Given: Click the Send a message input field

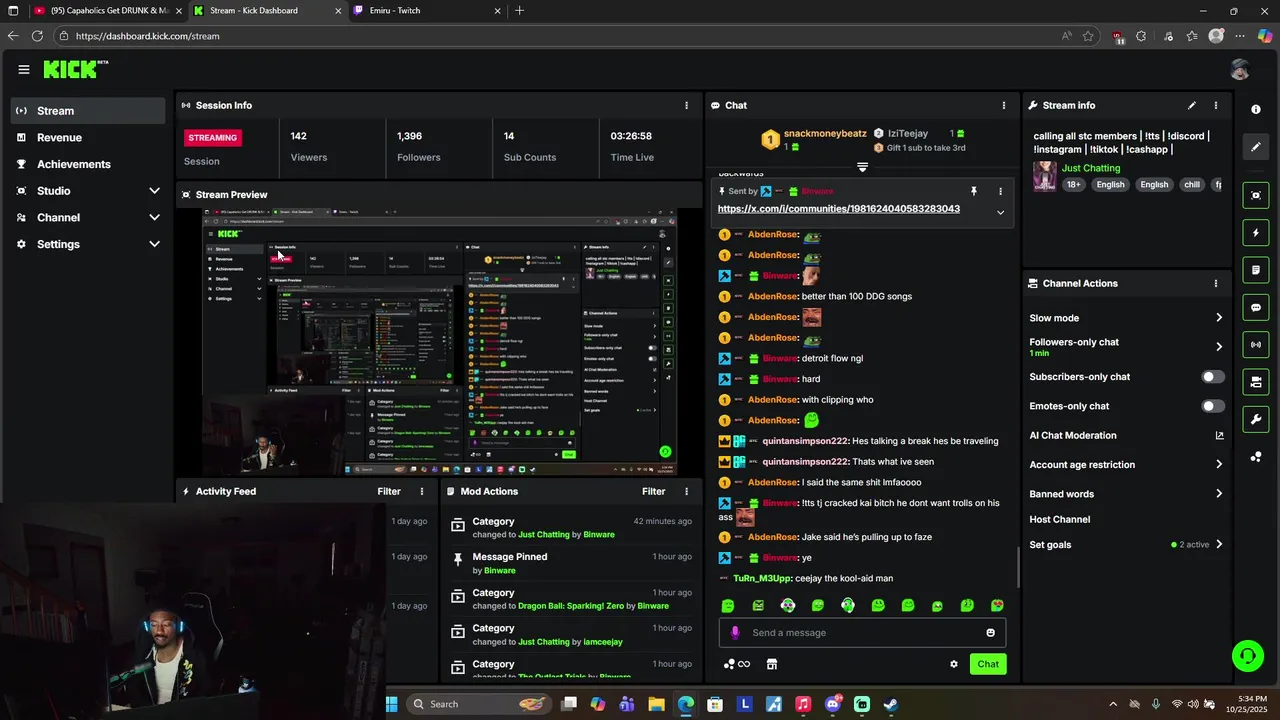Looking at the screenshot, I should (862, 632).
